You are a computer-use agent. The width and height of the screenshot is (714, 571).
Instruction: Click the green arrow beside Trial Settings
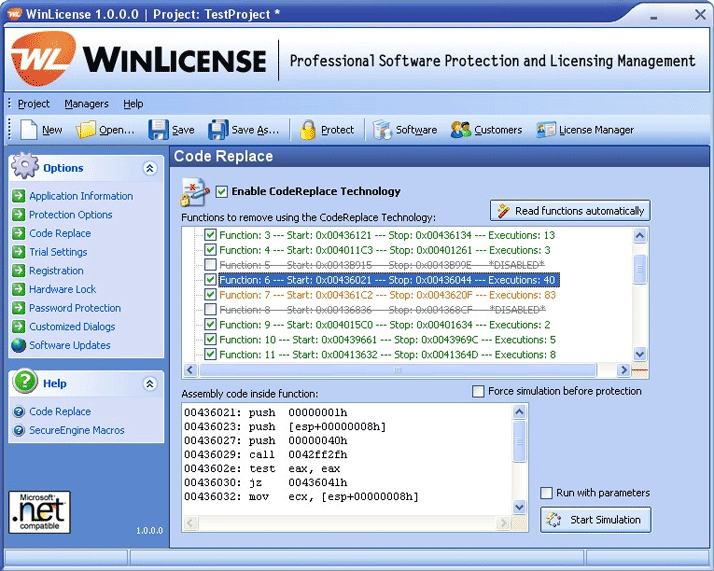[19, 252]
